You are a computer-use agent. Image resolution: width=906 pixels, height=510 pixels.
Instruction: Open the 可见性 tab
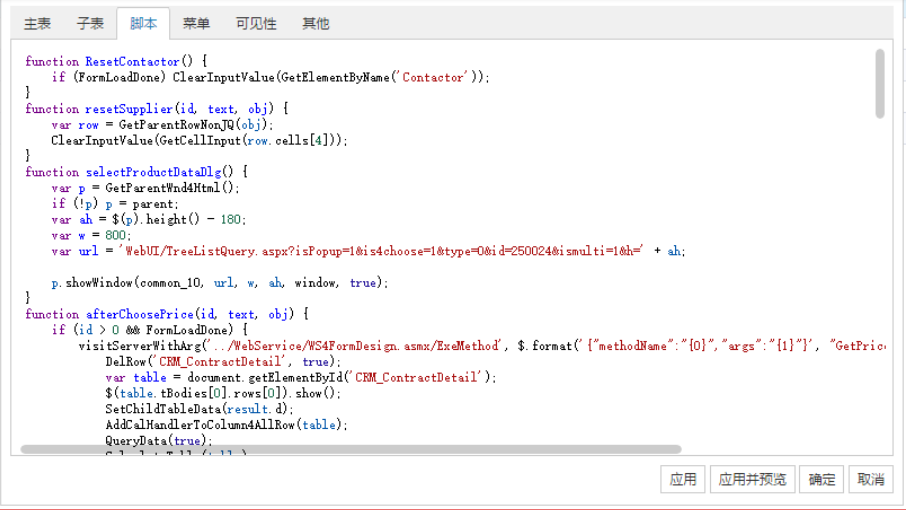pyautogui.click(x=256, y=23)
